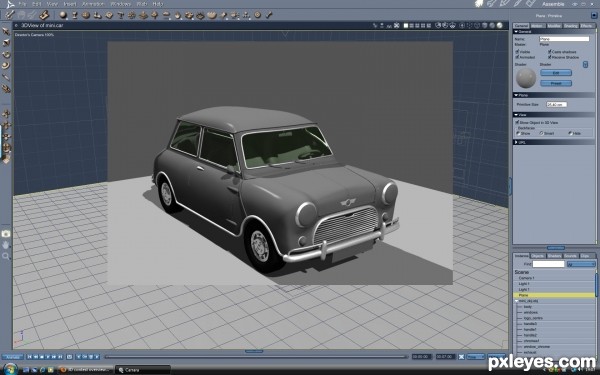Screen dimensions: 600x375
Task: Select the arrow move tool in left toolbar
Action: [x=6, y=31]
